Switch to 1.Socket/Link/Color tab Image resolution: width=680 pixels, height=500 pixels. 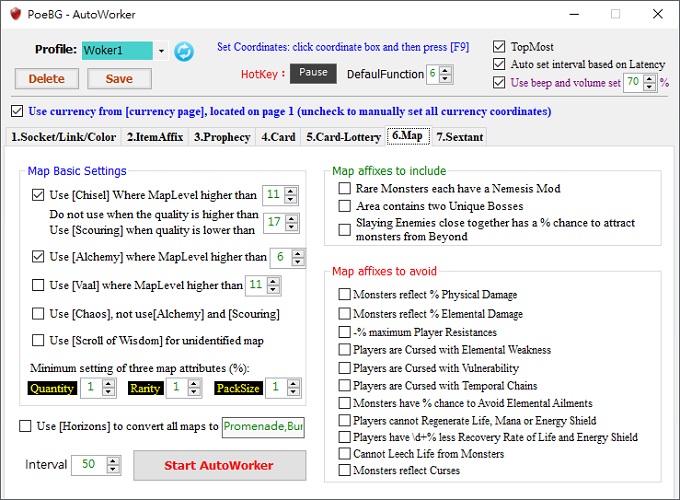coord(63,137)
